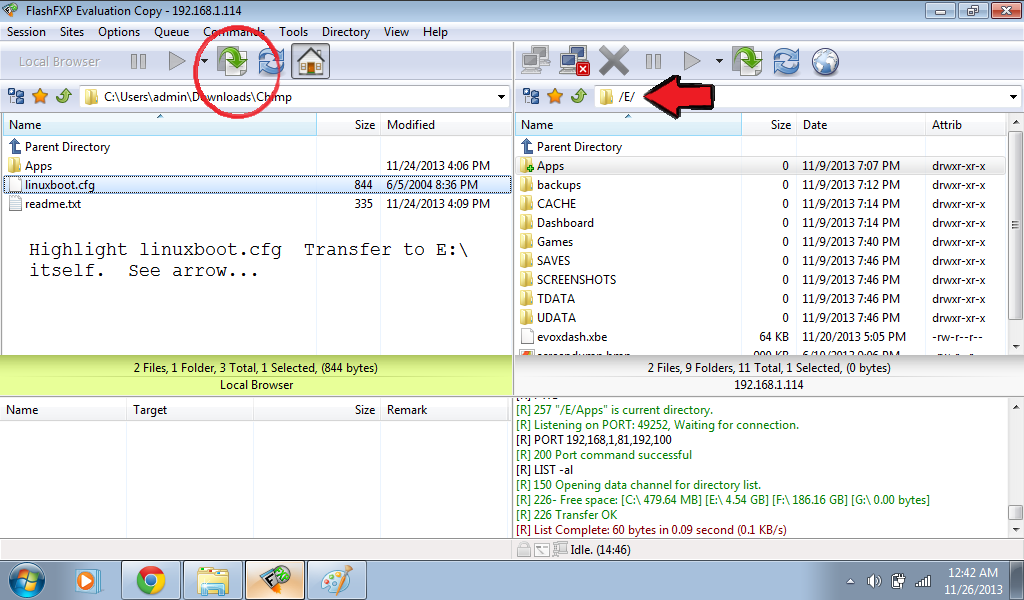
Task: Go up one level in remote pane
Action: [579, 97]
